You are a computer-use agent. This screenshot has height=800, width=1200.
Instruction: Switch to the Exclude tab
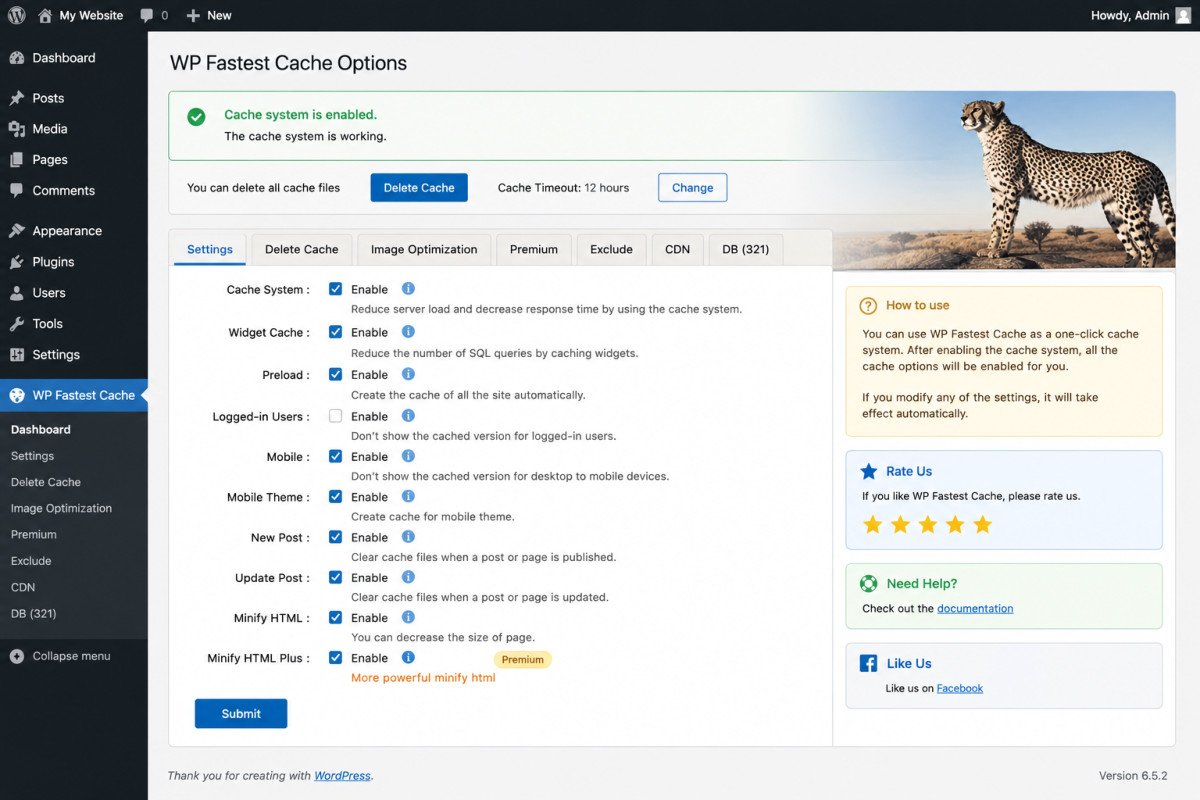(611, 249)
